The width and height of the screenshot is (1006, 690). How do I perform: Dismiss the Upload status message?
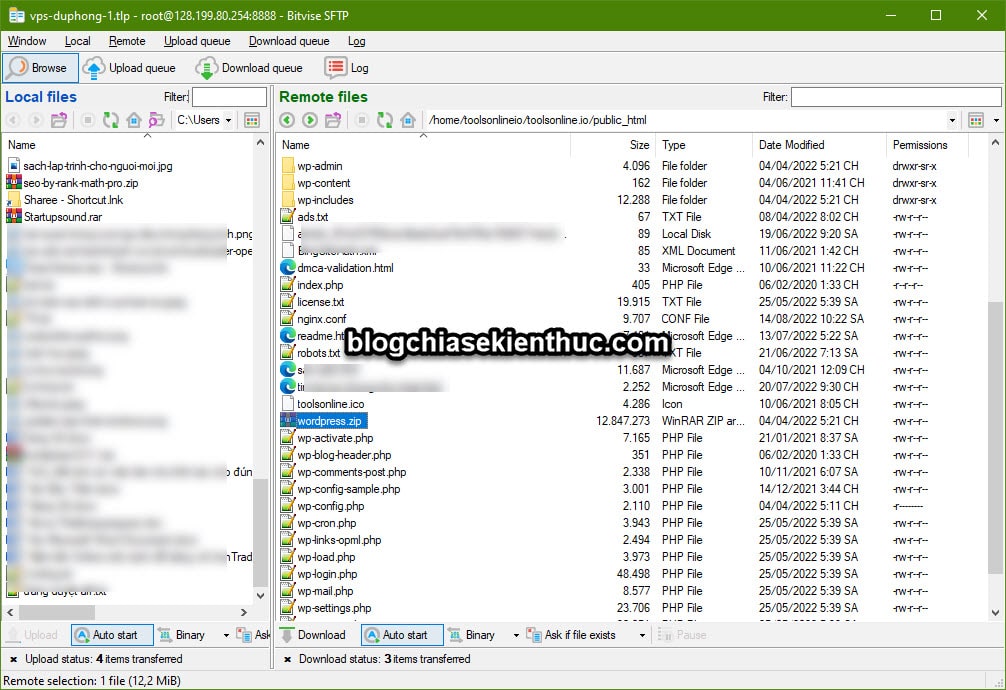pyautogui.click(x=13, y=659)
